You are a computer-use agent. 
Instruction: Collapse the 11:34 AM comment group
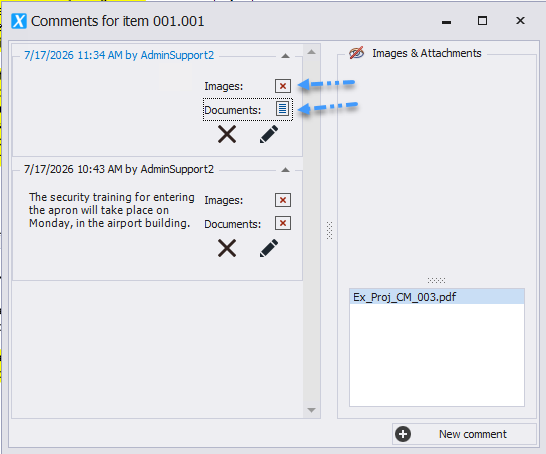(x=286, y=56)
